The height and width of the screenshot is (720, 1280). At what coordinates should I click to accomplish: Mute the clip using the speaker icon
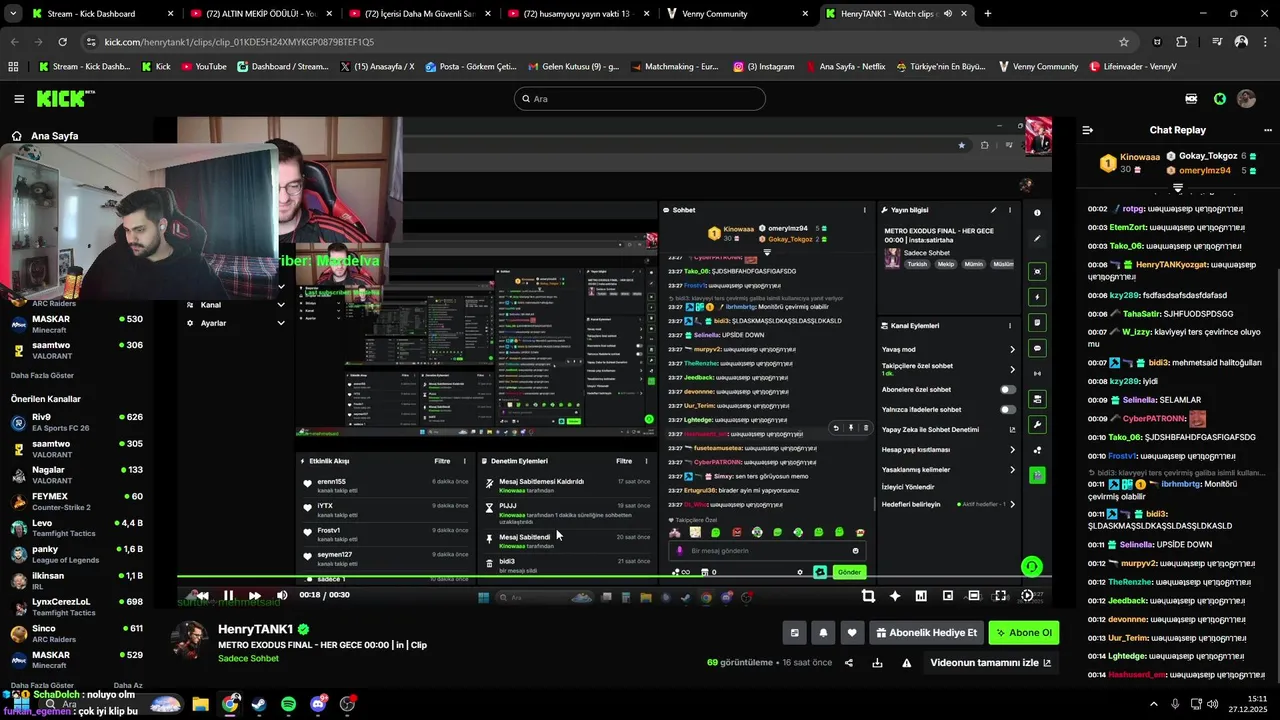282,595
